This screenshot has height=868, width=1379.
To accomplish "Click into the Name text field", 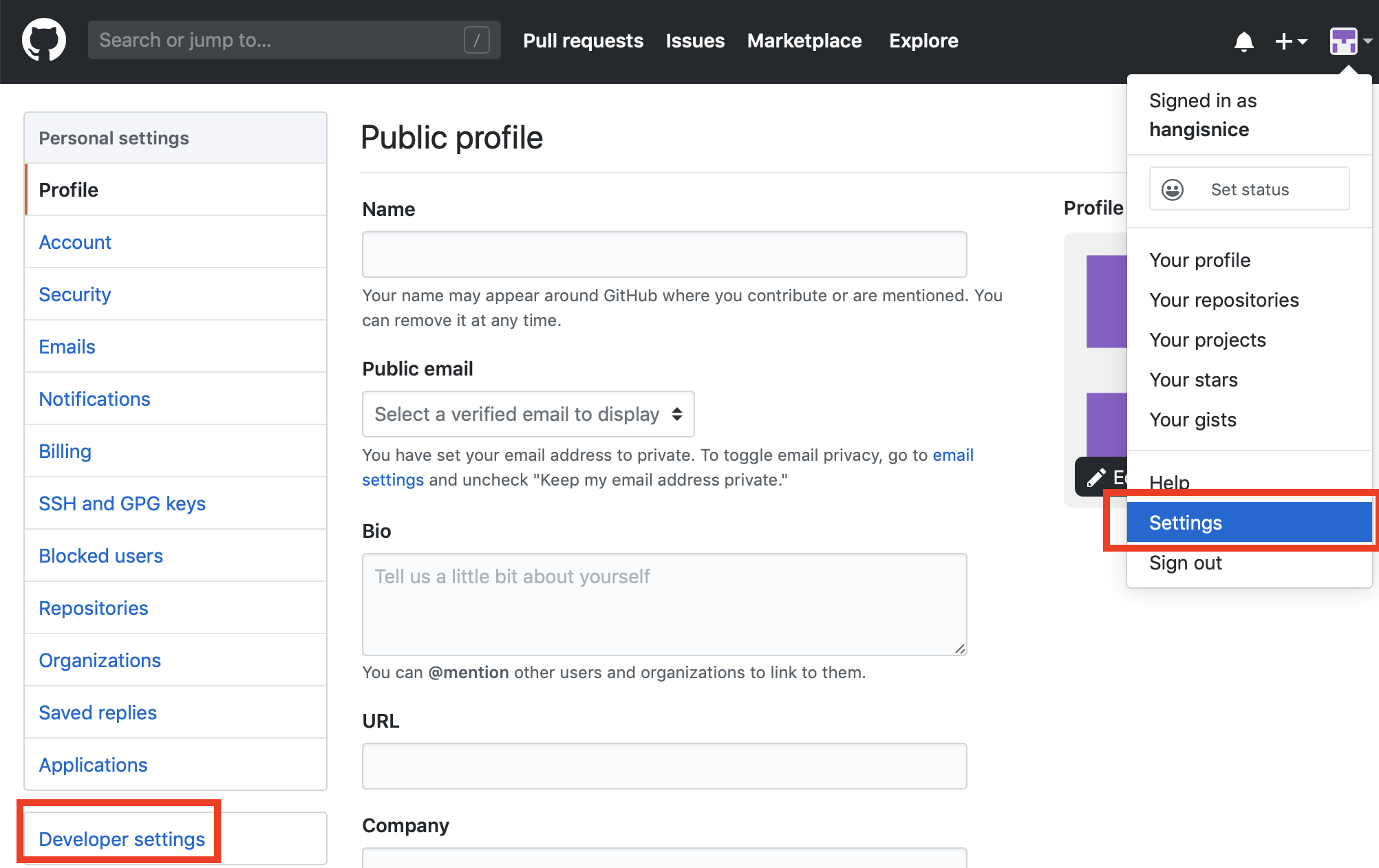I will (x=664, y=254).
